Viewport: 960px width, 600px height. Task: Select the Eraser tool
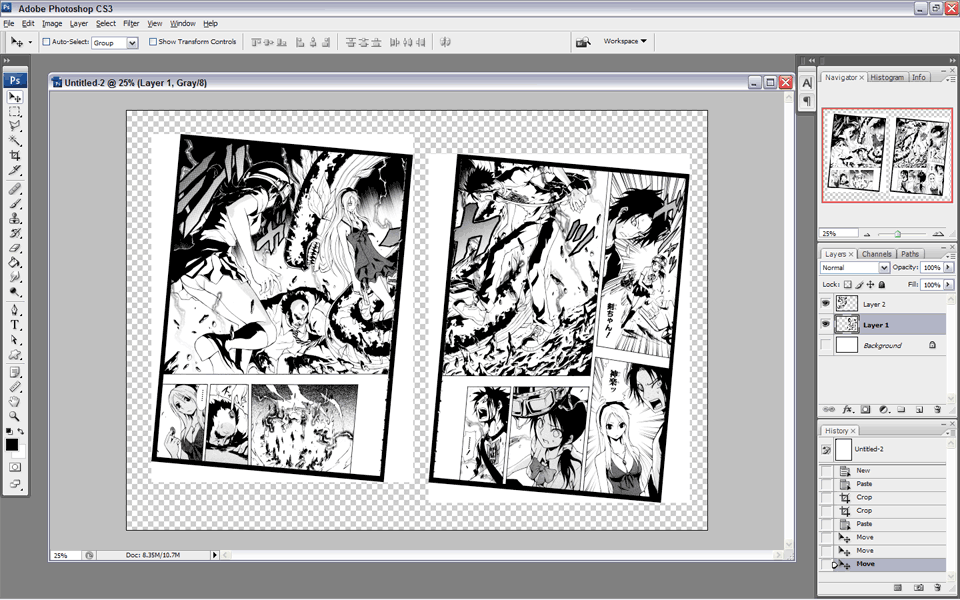(15, 248)
